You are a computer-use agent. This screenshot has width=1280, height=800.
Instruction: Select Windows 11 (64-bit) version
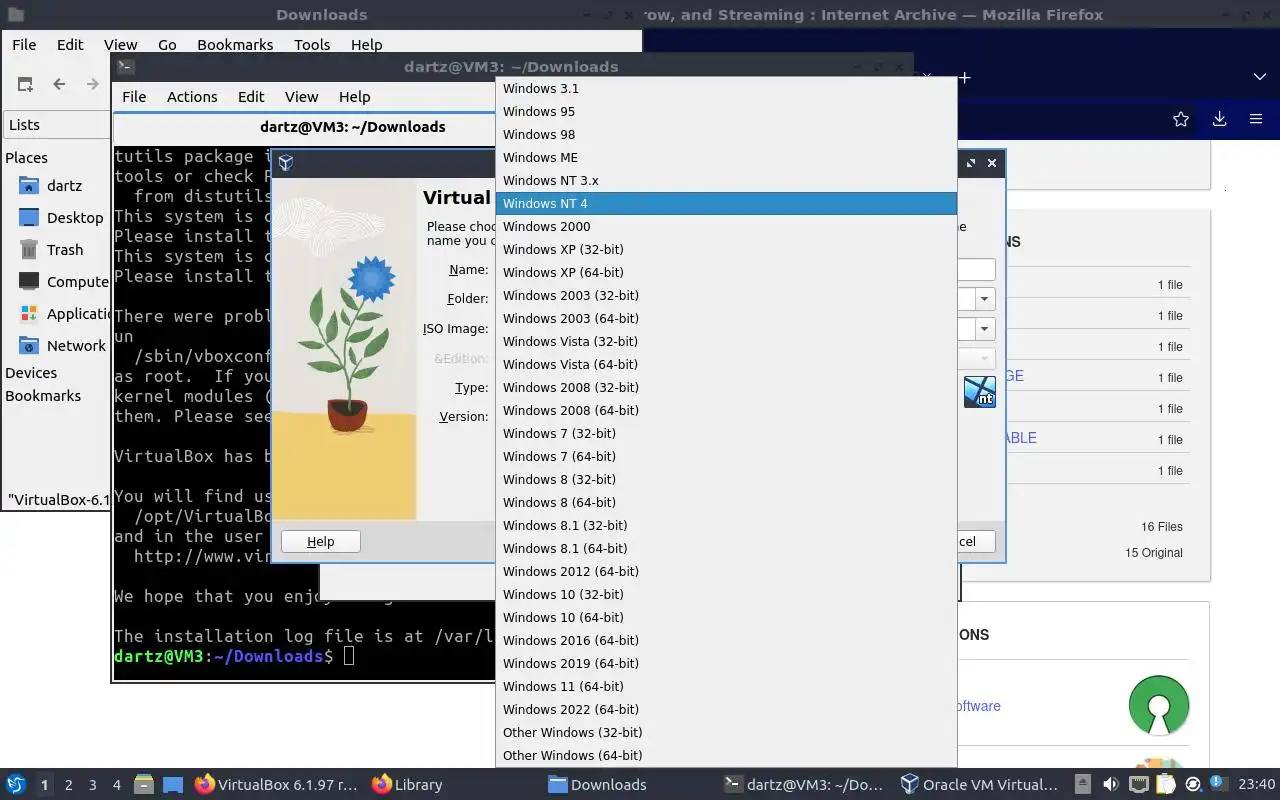coord(726,686)
